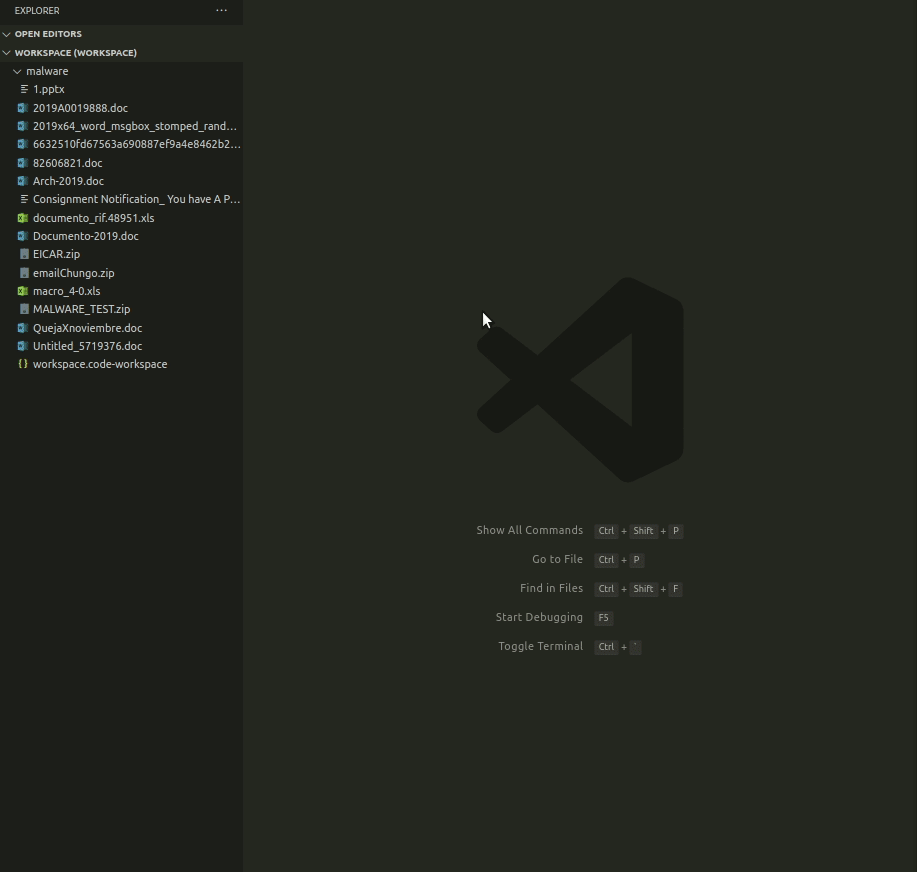Click the malware folder name
The image size is (917, 872).
[x=47, y=71]
